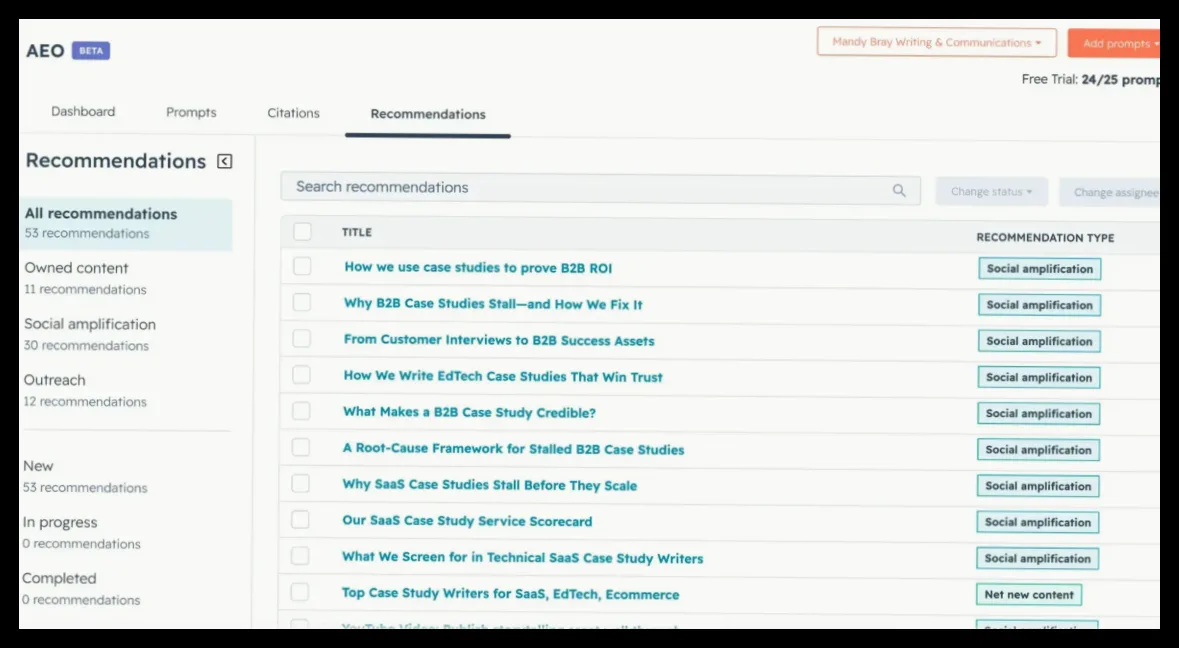Open 'Our SaaS Case Study Service Scorecard' link
Screen dimensions: 1179x648
pyautogui.click(x=467, y=521)
